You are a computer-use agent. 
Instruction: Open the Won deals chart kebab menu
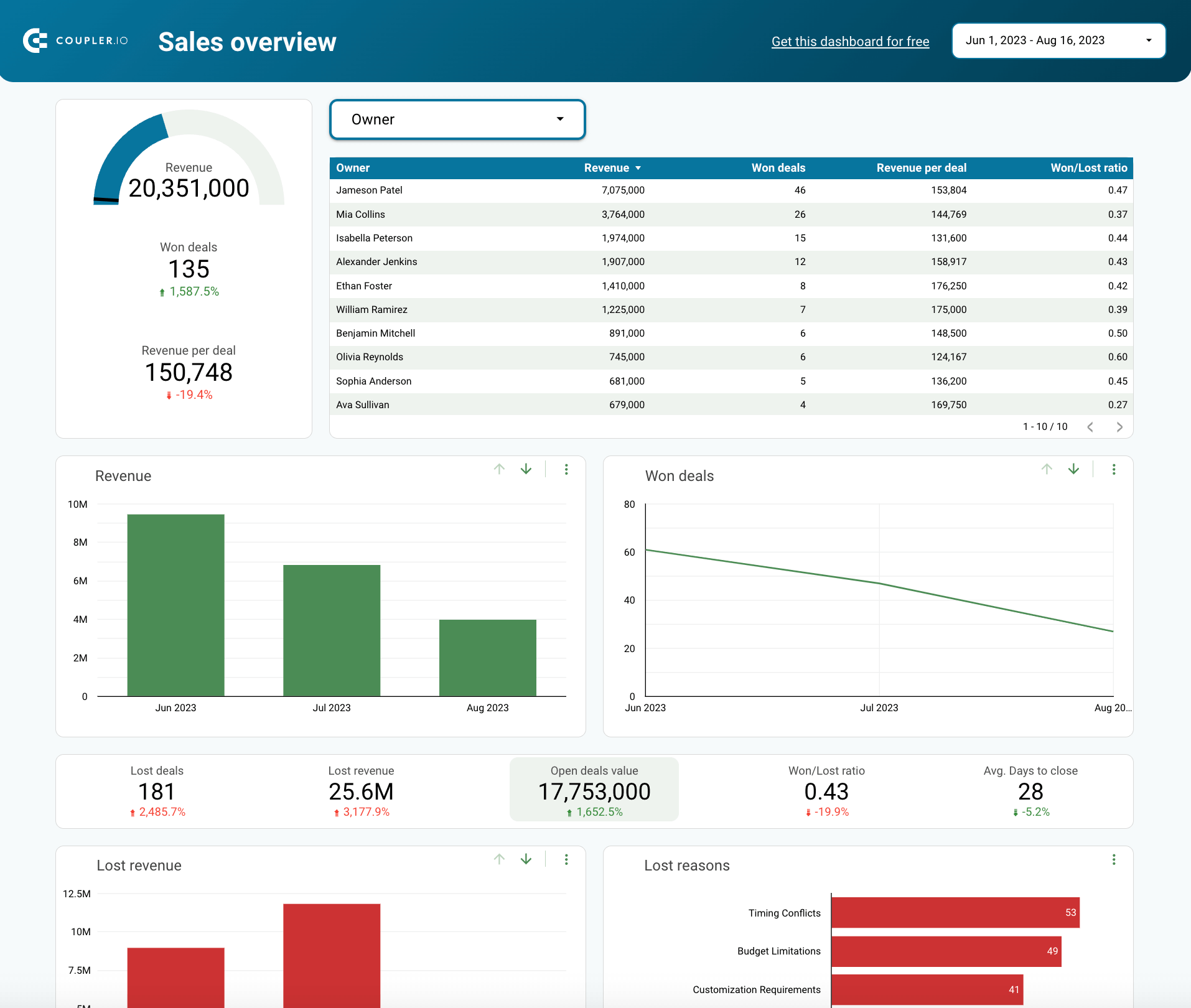coord(1114,469)
